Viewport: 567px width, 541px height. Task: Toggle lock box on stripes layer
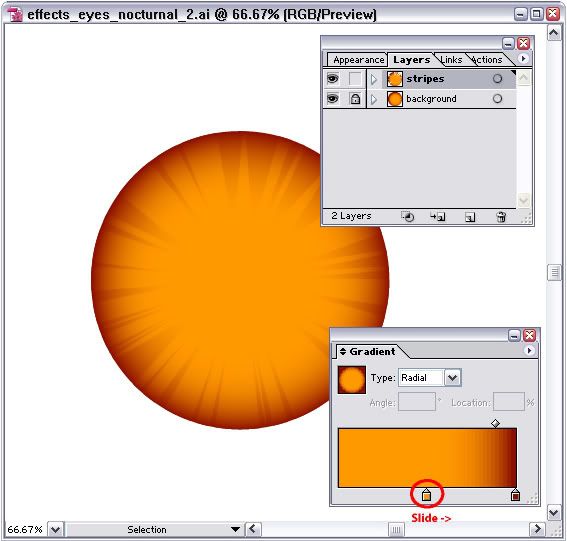[355, 79]
